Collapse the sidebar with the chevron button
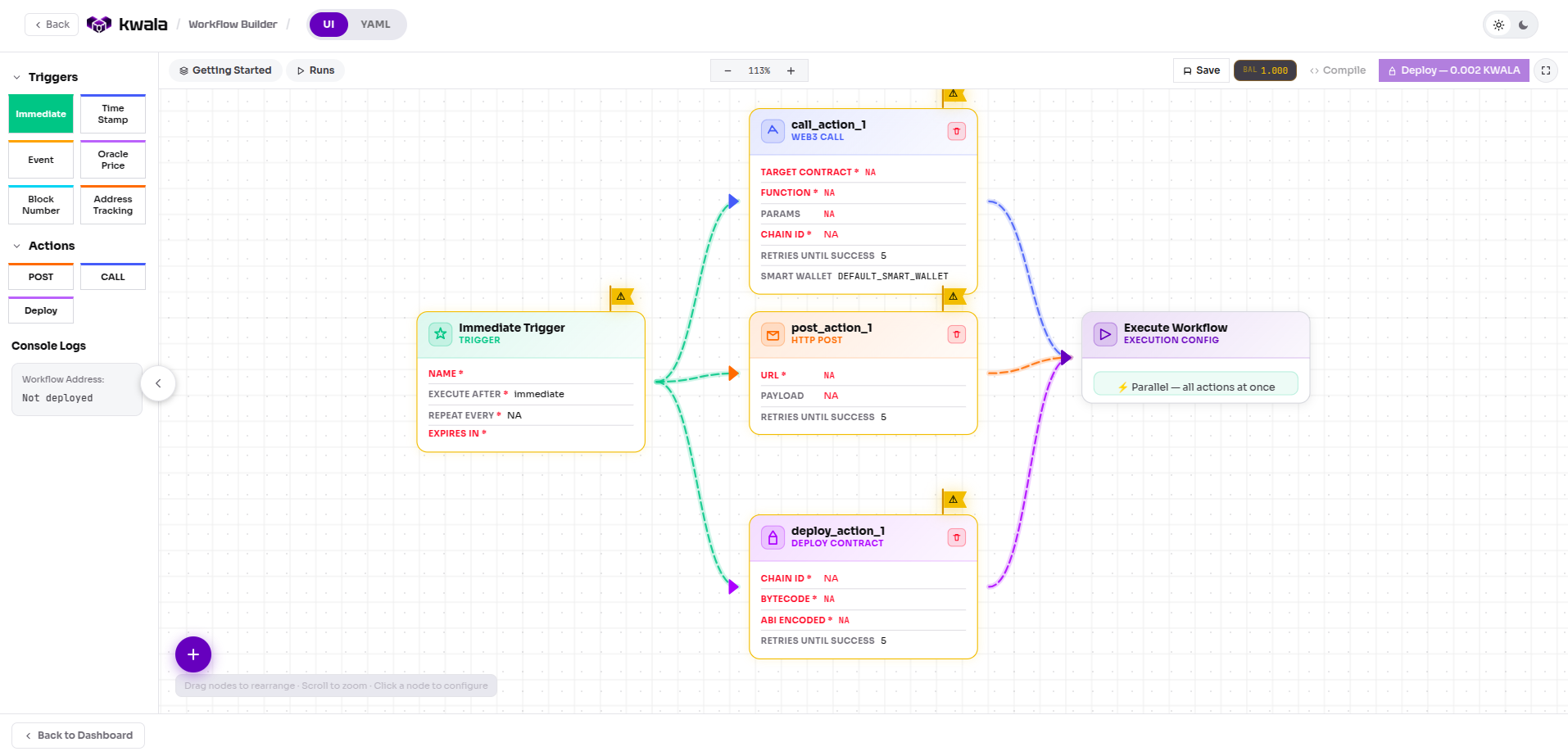Image resolution: width=1568 pixels, height=756 pixels. pos(158,383)
